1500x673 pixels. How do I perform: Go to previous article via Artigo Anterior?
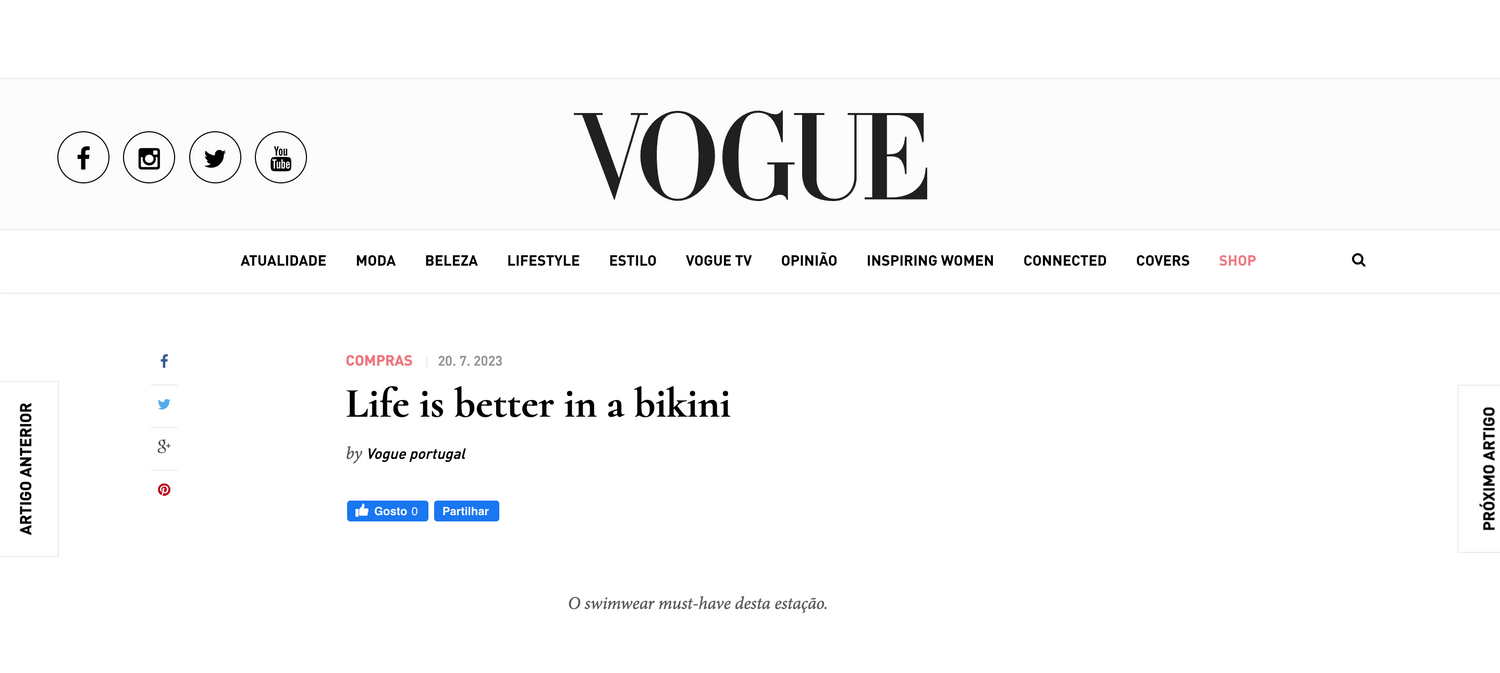(x=27, y=468)
